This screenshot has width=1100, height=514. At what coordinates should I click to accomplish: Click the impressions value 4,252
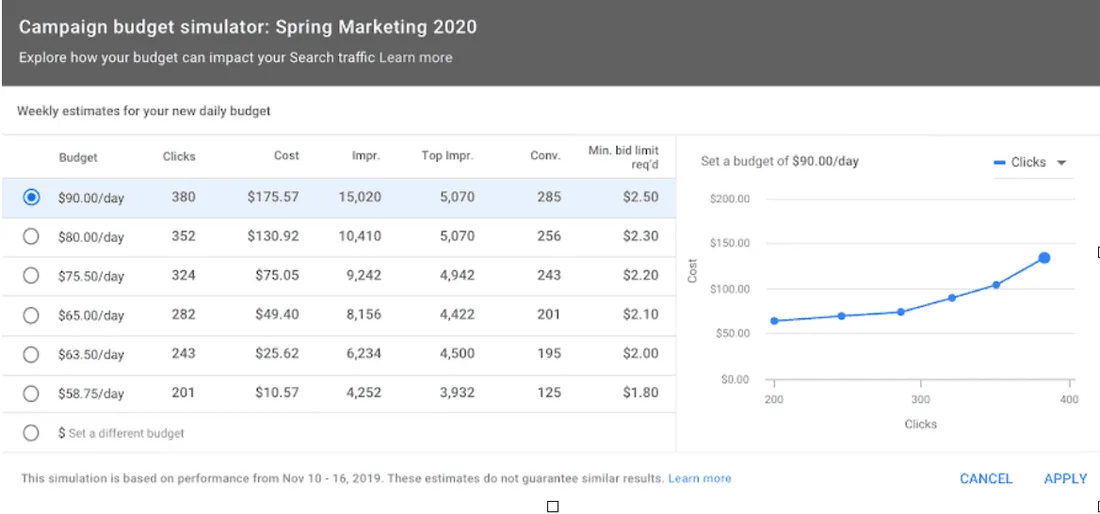[363, 393]
